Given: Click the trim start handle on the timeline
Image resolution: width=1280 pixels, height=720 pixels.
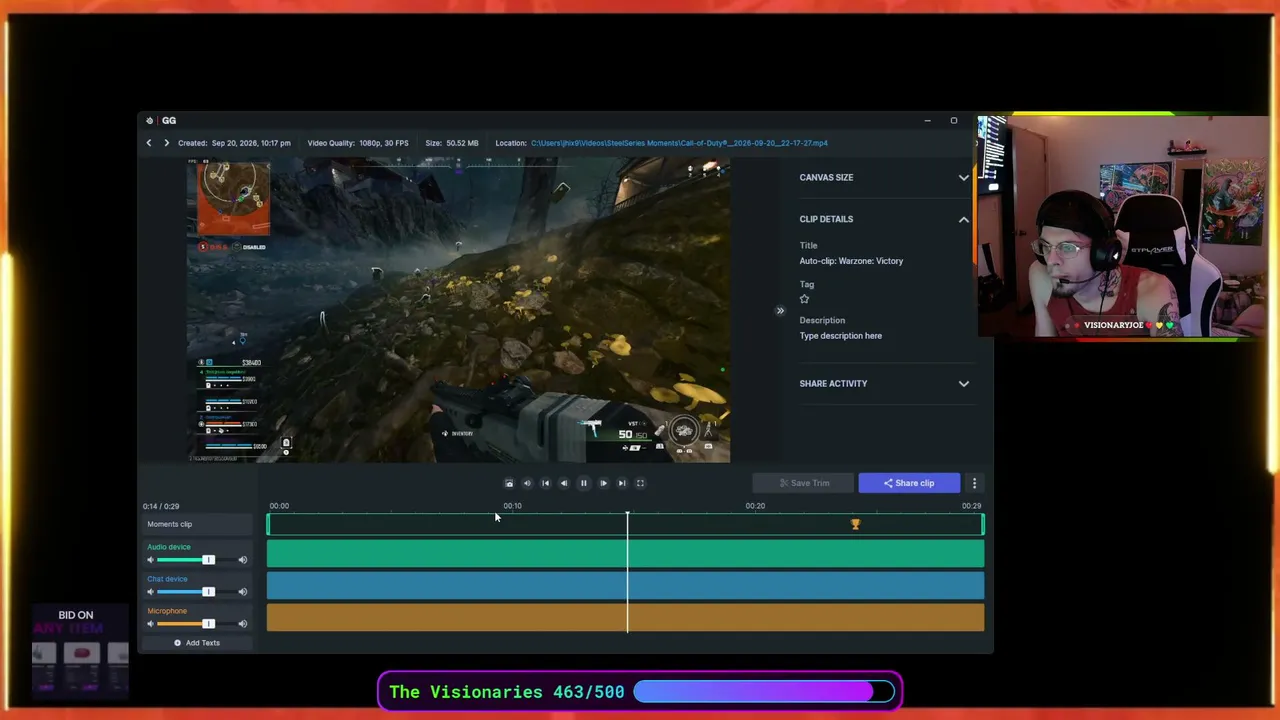Looking at the screenshot, I should click(268, 524).
